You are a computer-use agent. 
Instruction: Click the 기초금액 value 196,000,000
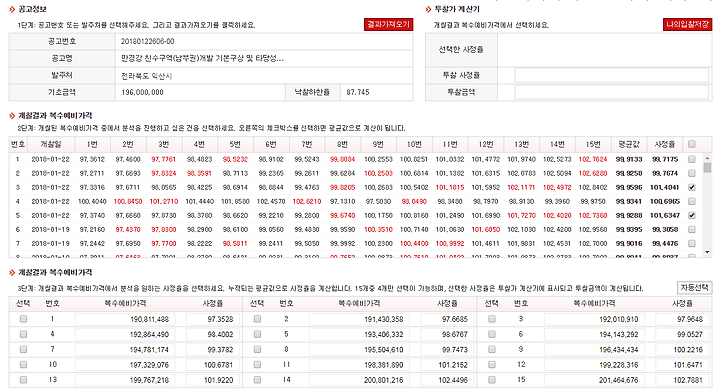click(142, 92)
